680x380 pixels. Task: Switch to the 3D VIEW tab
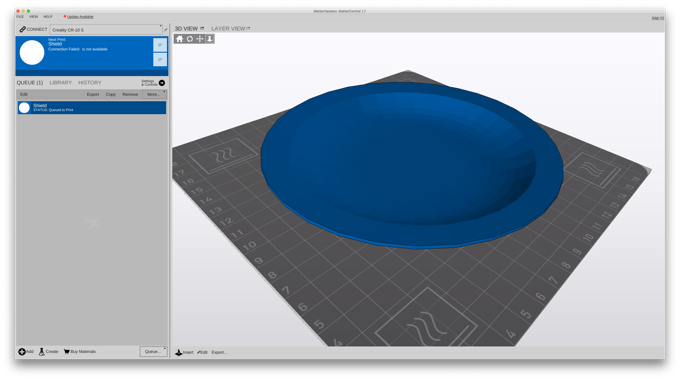click(186, 28)
